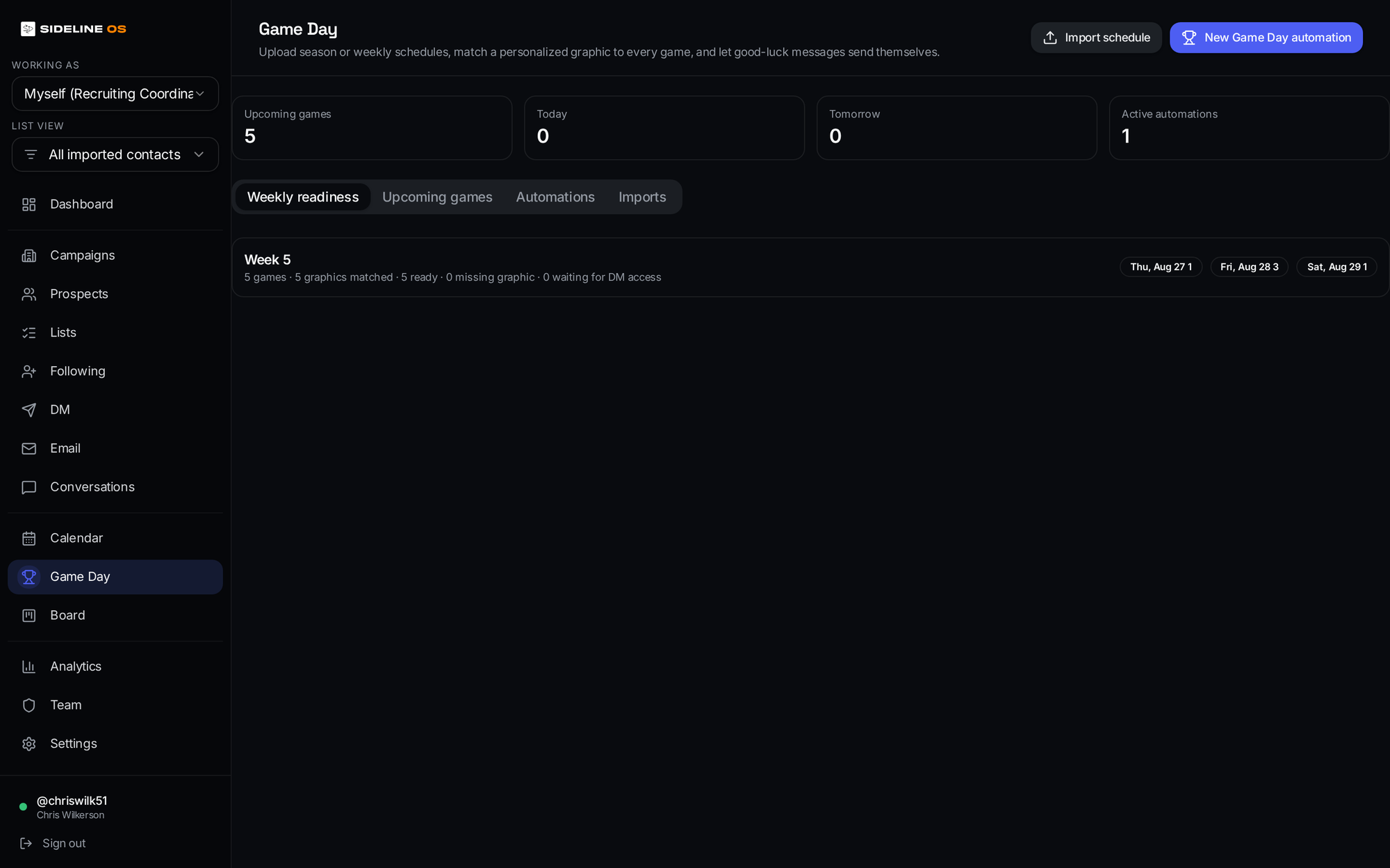
Task: Click the Board kanban icon
Action: pos(28,616)
